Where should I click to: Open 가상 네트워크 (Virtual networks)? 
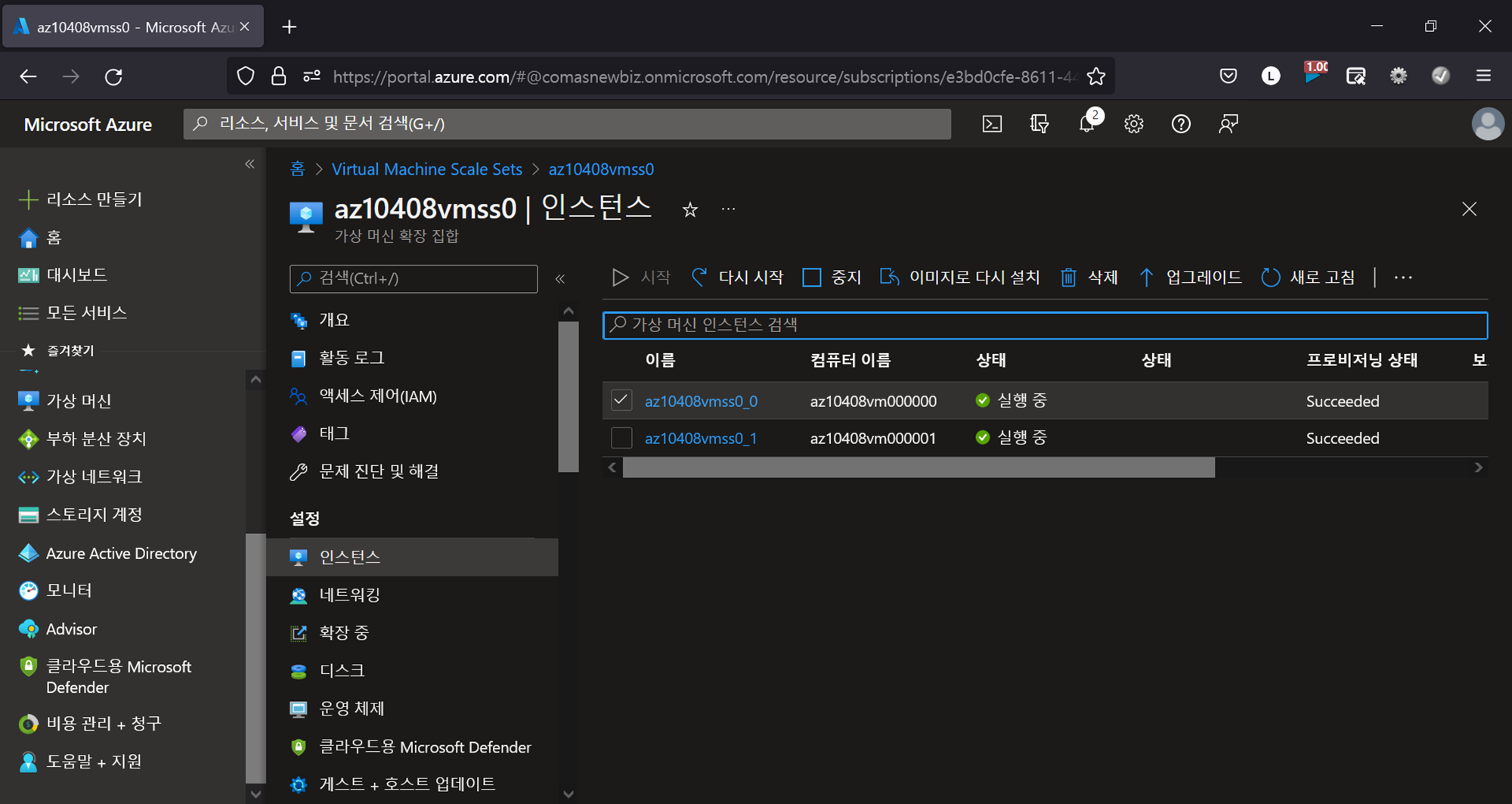tap(80, 477)
